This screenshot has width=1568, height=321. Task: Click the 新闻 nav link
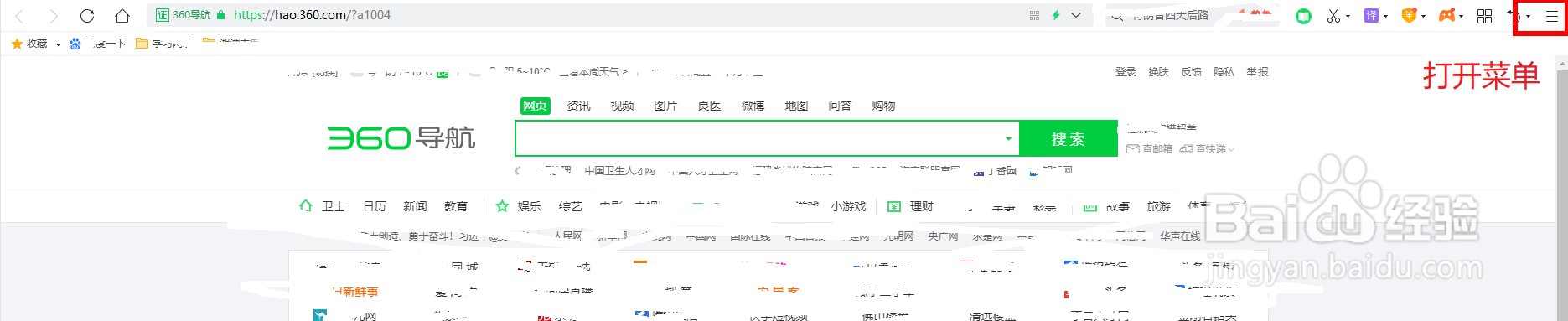[415, 206]
